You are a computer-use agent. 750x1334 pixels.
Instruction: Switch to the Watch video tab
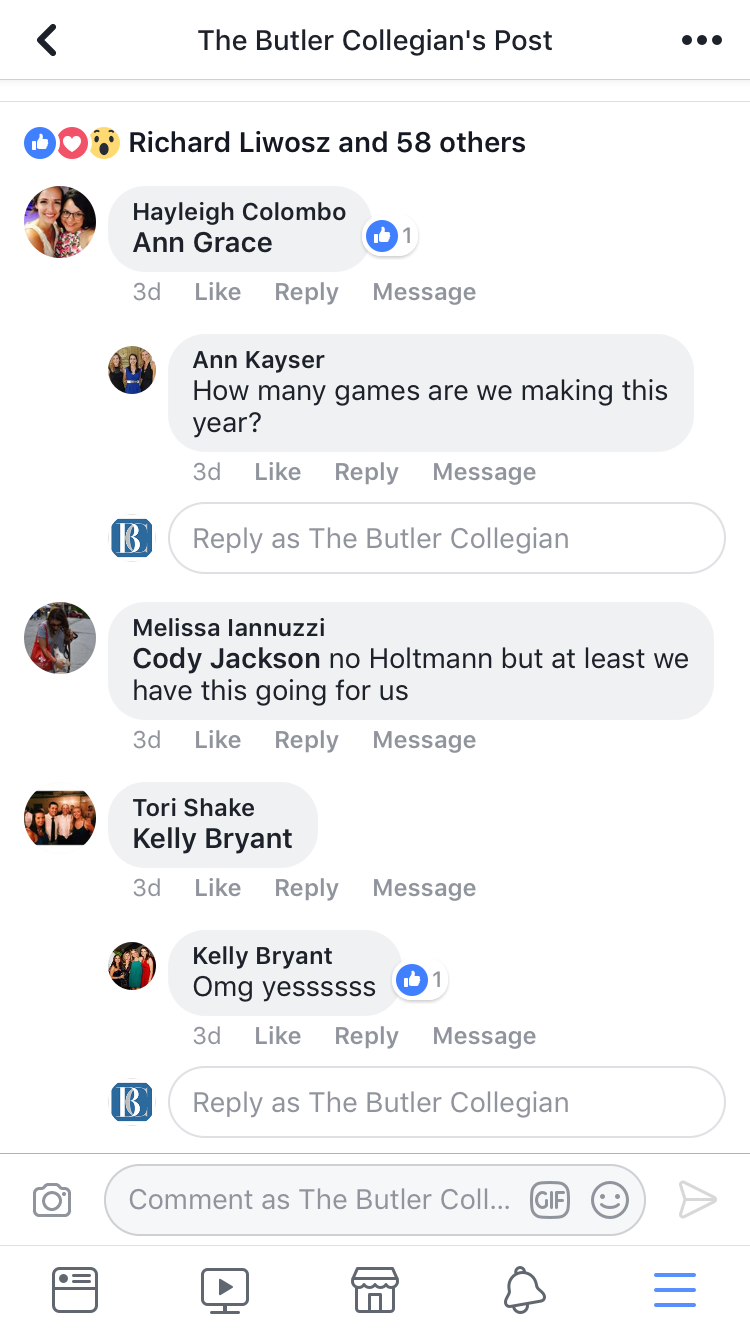pos(225,1289)
